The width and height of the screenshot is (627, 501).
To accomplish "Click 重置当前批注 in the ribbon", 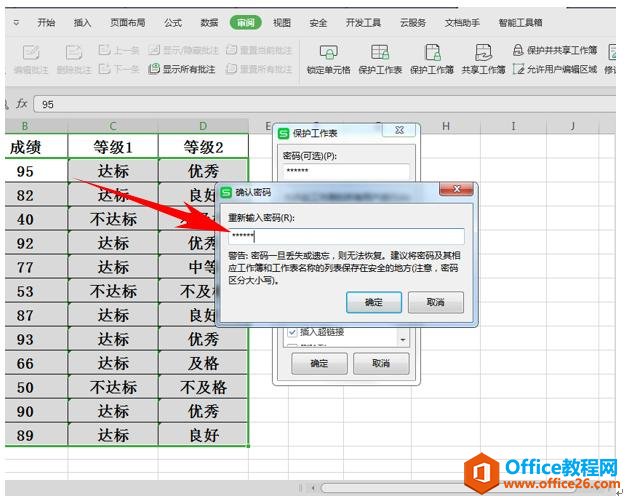I will pyautogui.click(x=259, y=50).
